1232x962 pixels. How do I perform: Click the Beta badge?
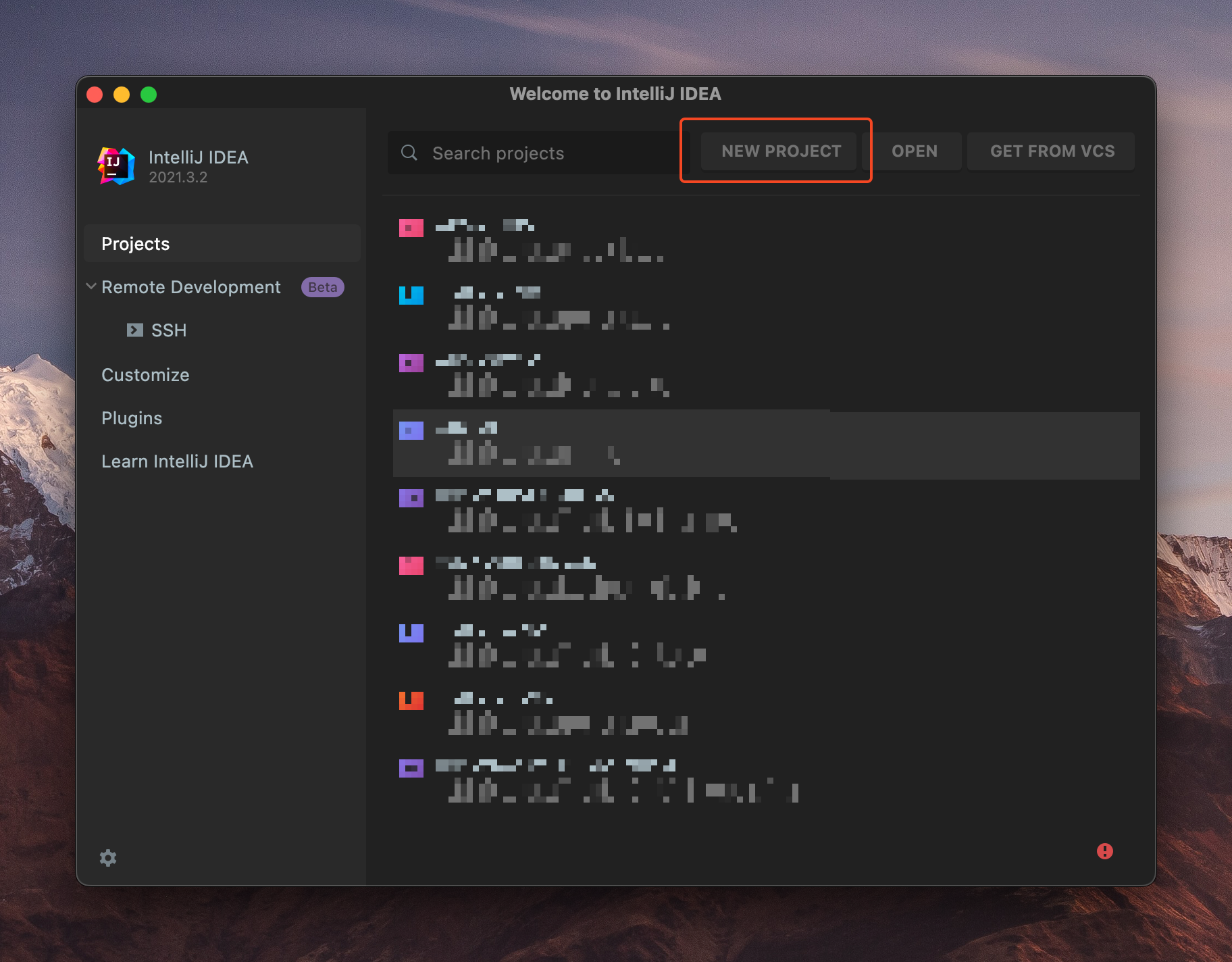pyautogui.click(x=323, y=287)
